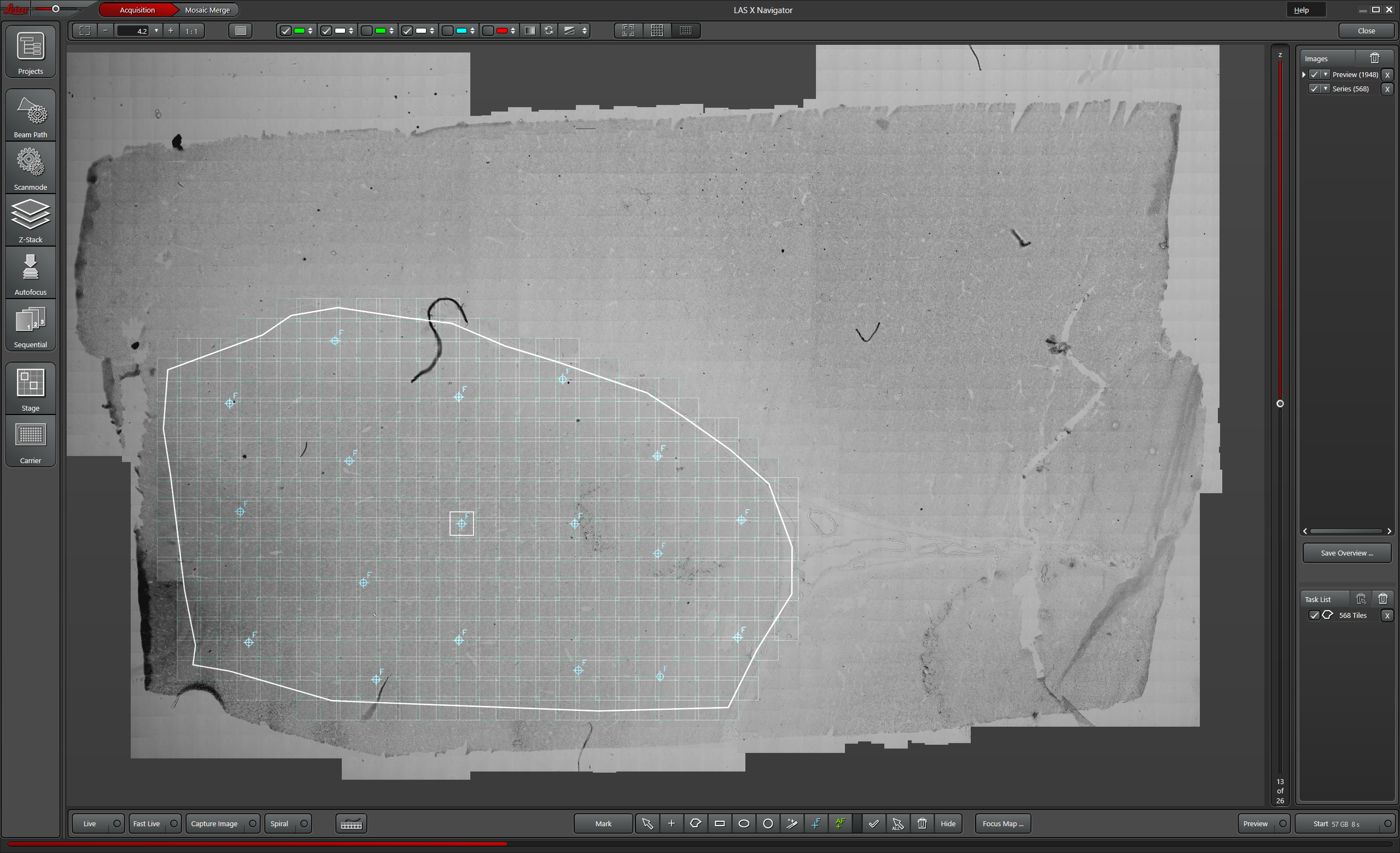Select the polygon region drawing tool
This screenshot has width=1400, height=853.
pos(695,823)
